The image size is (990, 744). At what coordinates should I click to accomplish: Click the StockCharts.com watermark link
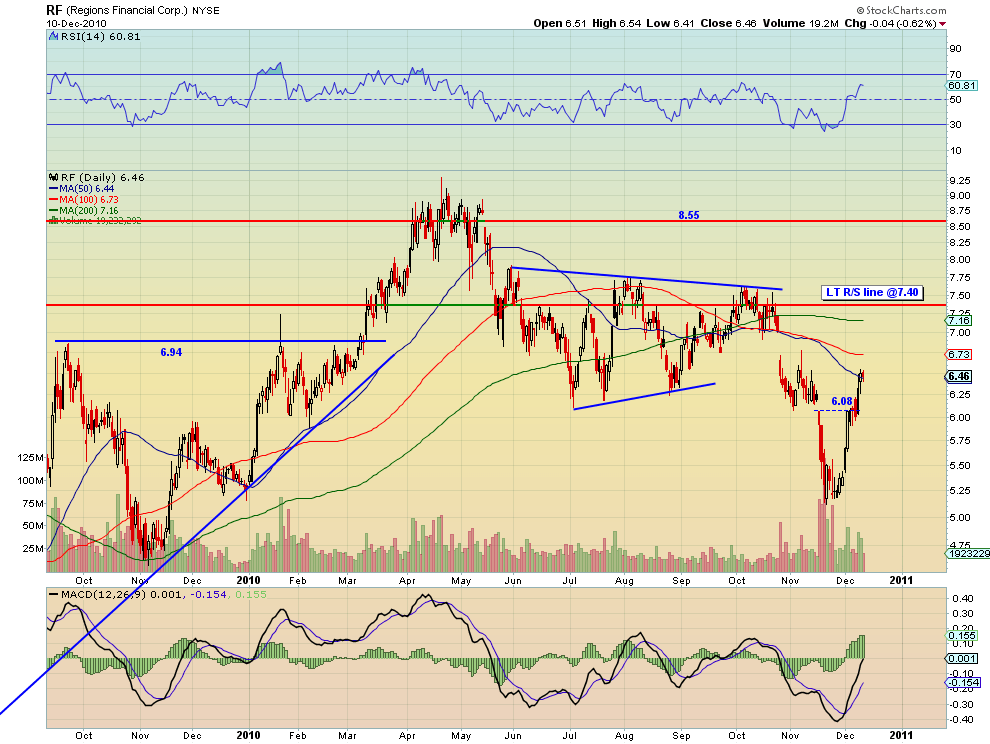point(902,10)
